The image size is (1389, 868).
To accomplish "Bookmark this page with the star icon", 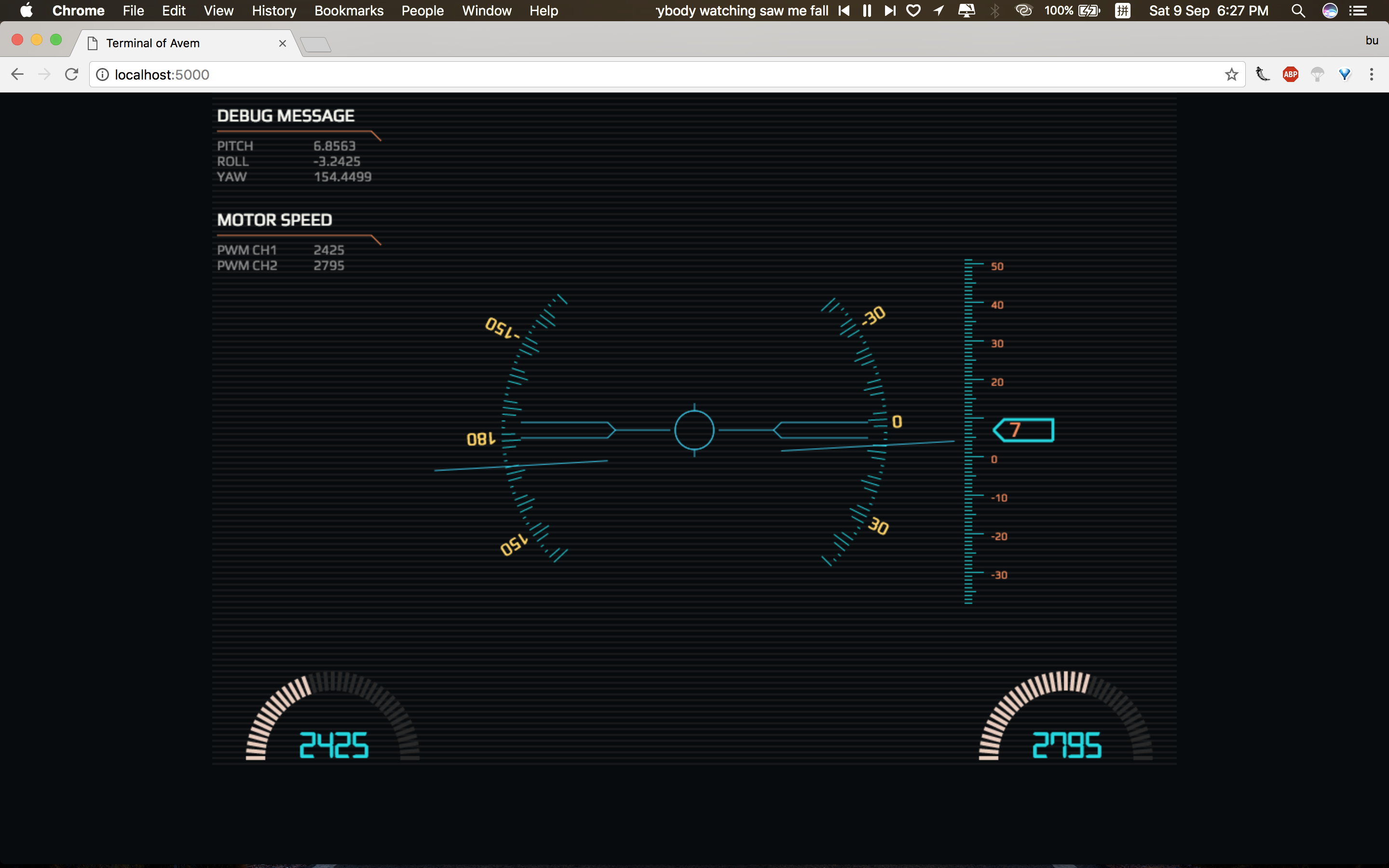I will coord(1231,74).
